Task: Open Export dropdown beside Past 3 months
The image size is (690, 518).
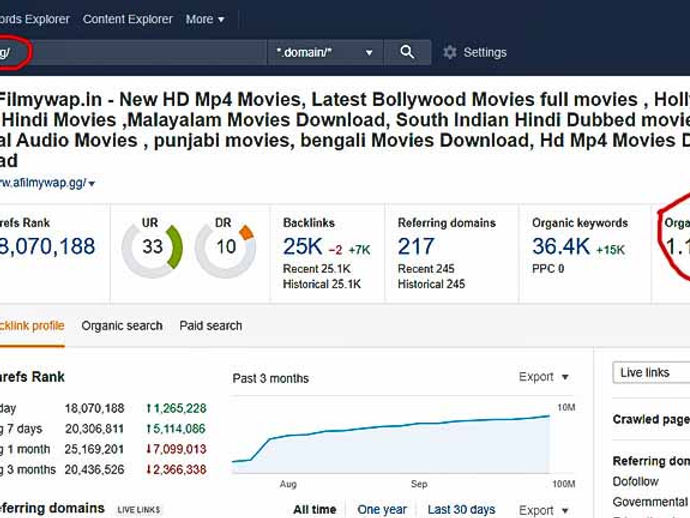Action: [544, 377]
